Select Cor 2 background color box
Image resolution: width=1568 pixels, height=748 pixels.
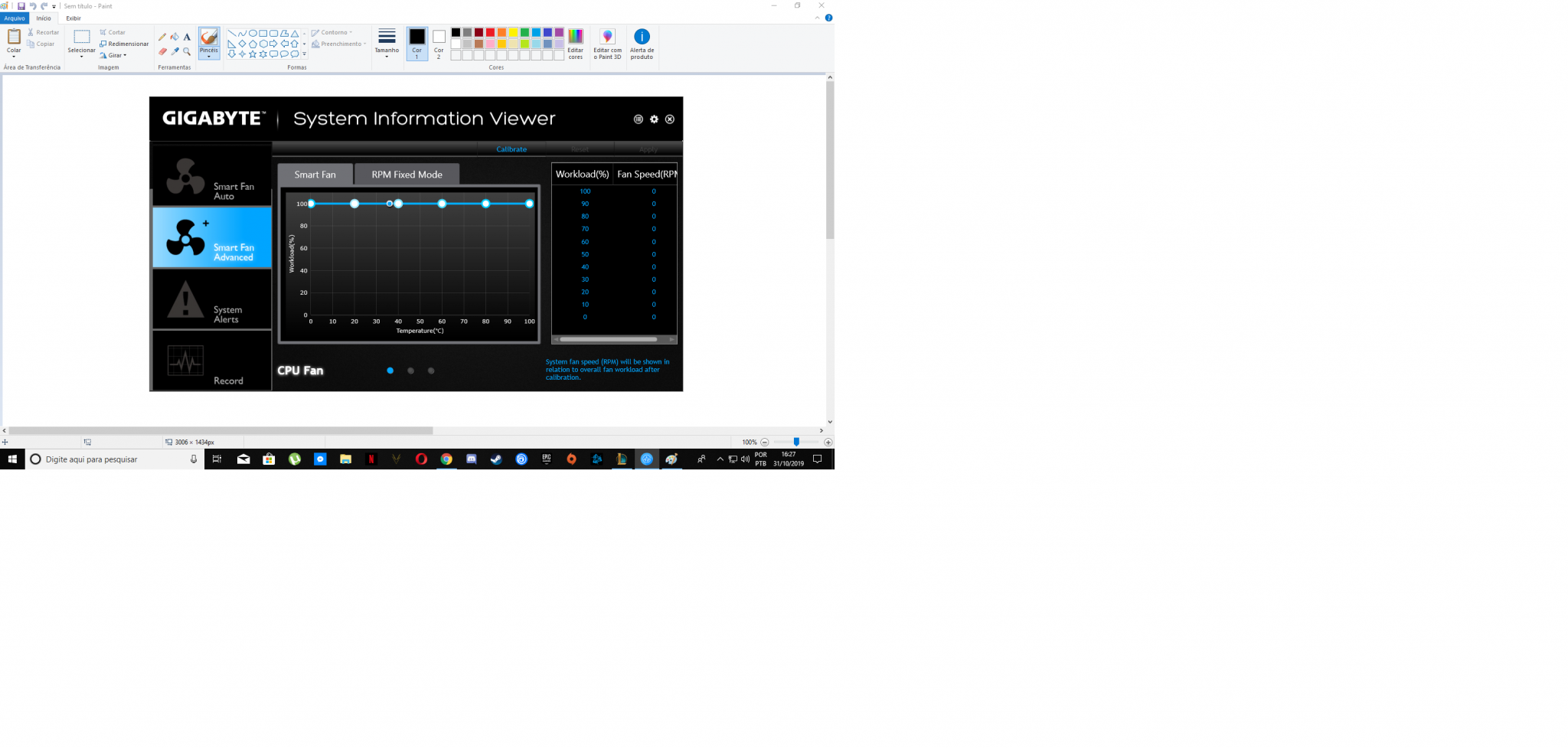click(x=439, y=44)
